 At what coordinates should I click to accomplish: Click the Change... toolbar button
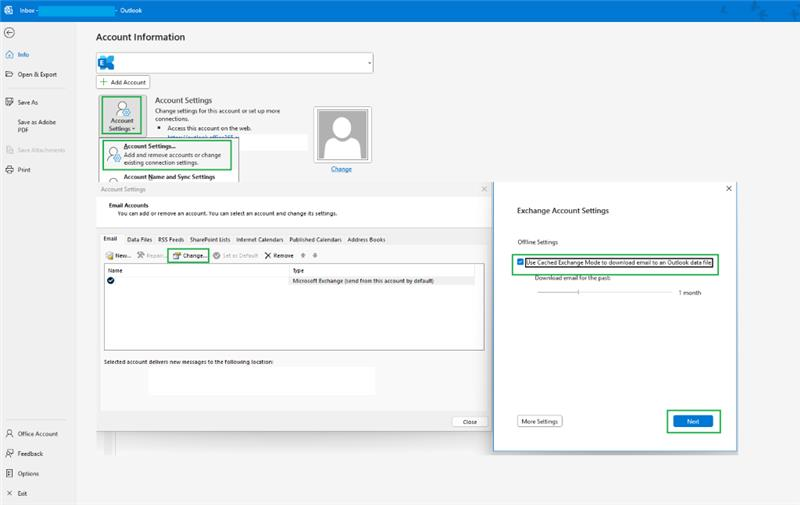point(189,256)
